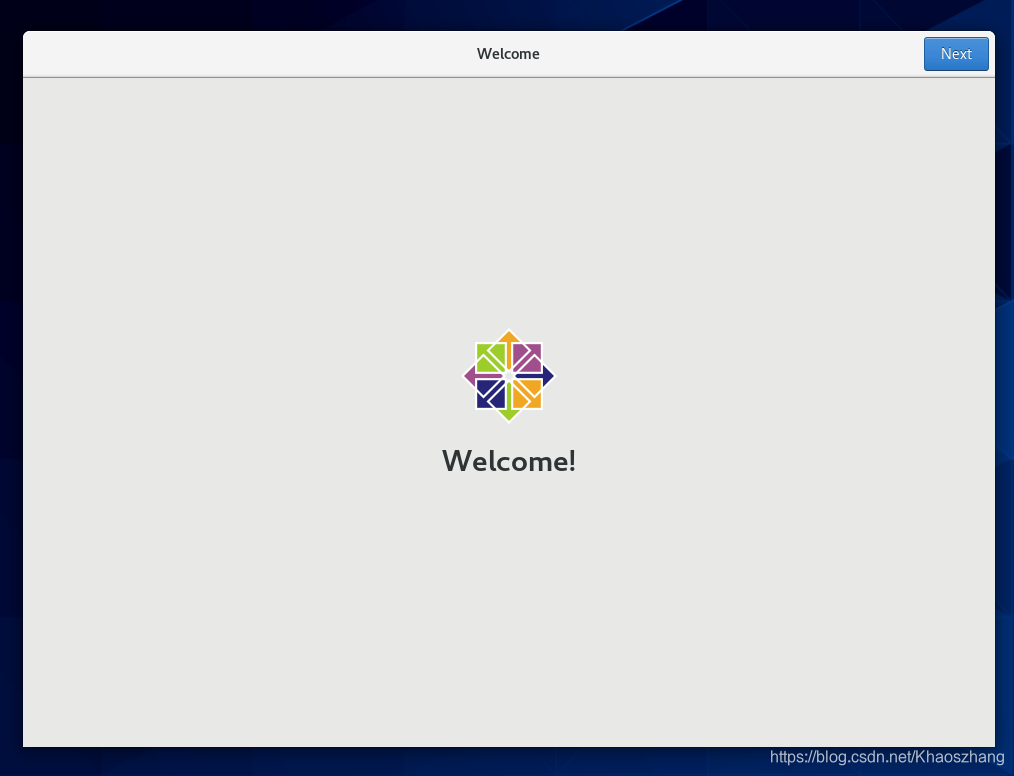Viewport: 1014px width, 776px height.
Task: Select the large "Welcome!" heading text
Action: [509, 461]
